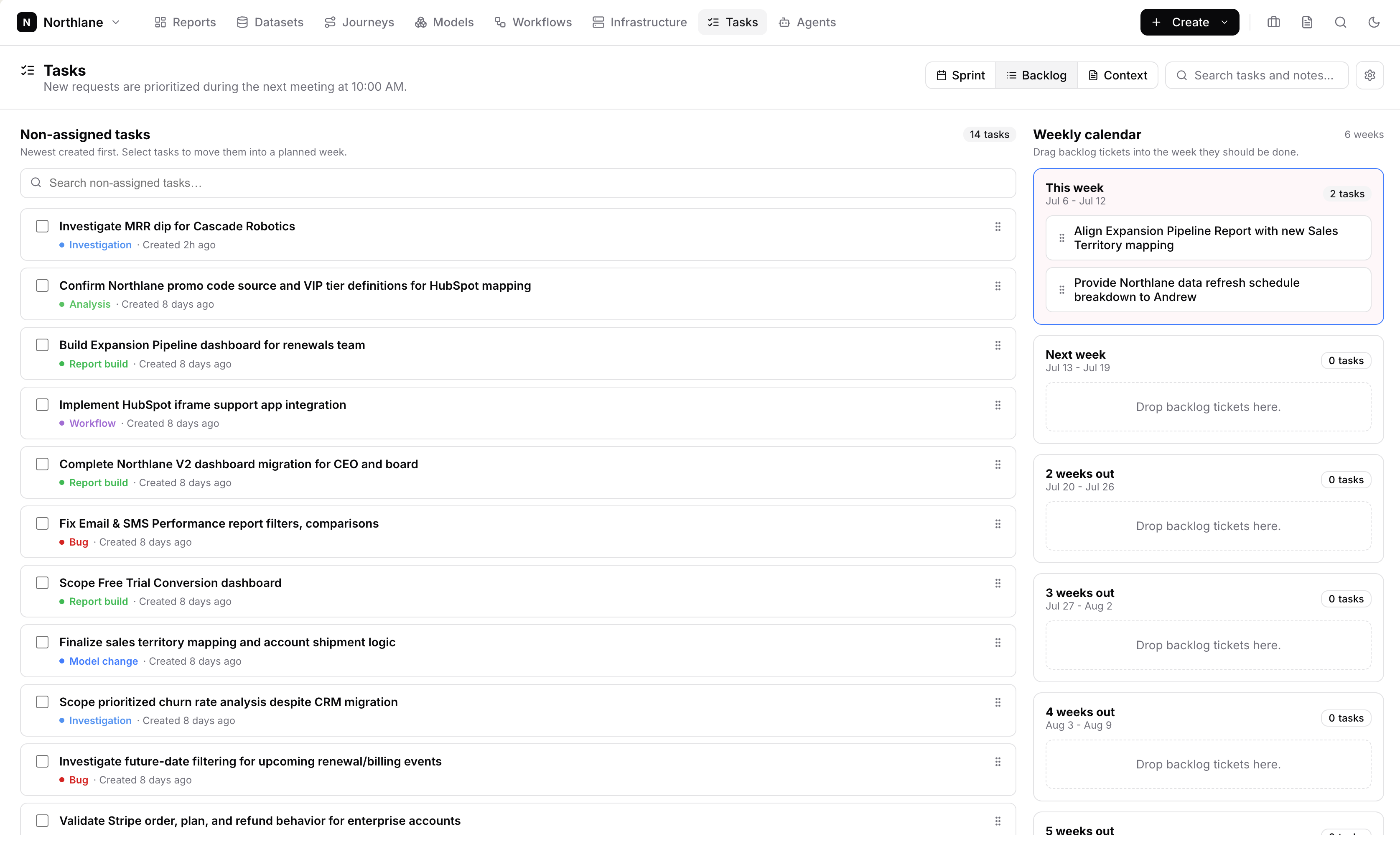Expand the Northlane workspace switcher chevron
Screen dimensions: 1400x847
[x=116, y=22]
